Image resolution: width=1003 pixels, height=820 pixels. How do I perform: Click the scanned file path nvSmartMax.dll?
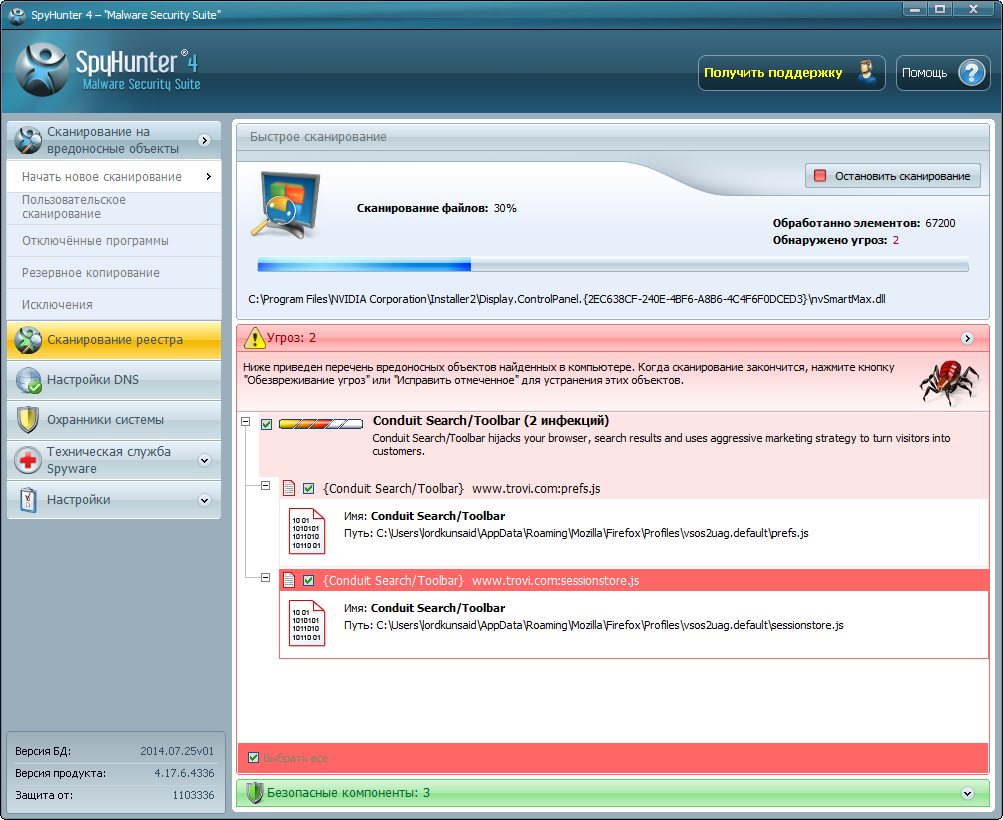(x=567, y=299)
